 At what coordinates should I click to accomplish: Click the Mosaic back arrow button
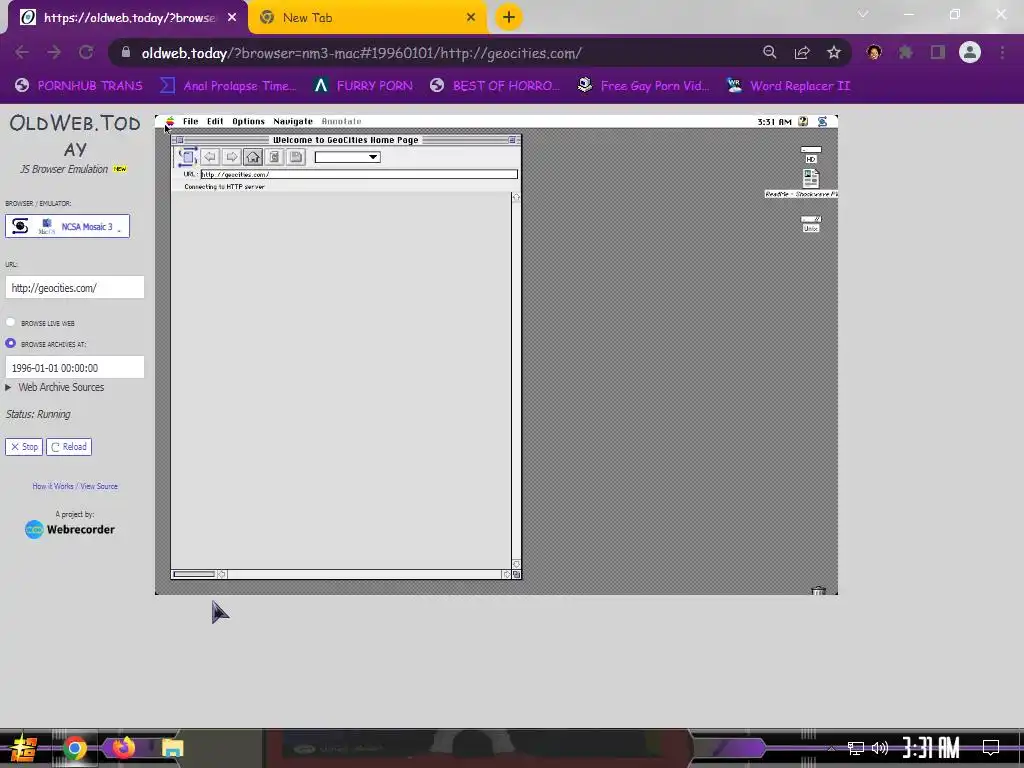click(210, 157)
